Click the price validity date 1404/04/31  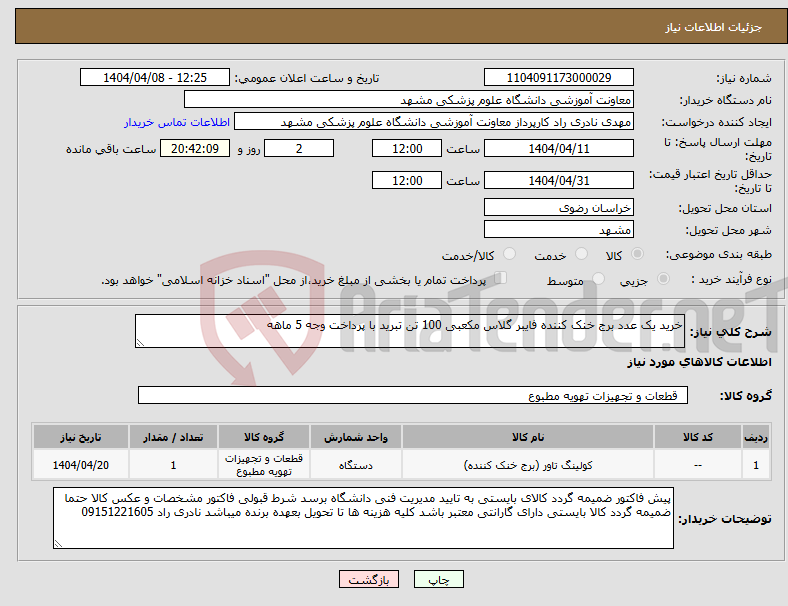(559, 180)
